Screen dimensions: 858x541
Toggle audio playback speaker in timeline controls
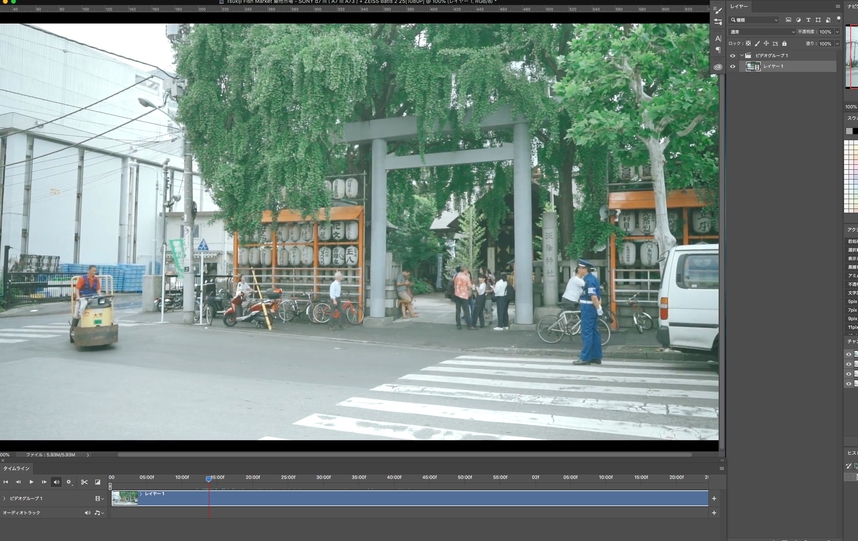(x=56, y=482)
